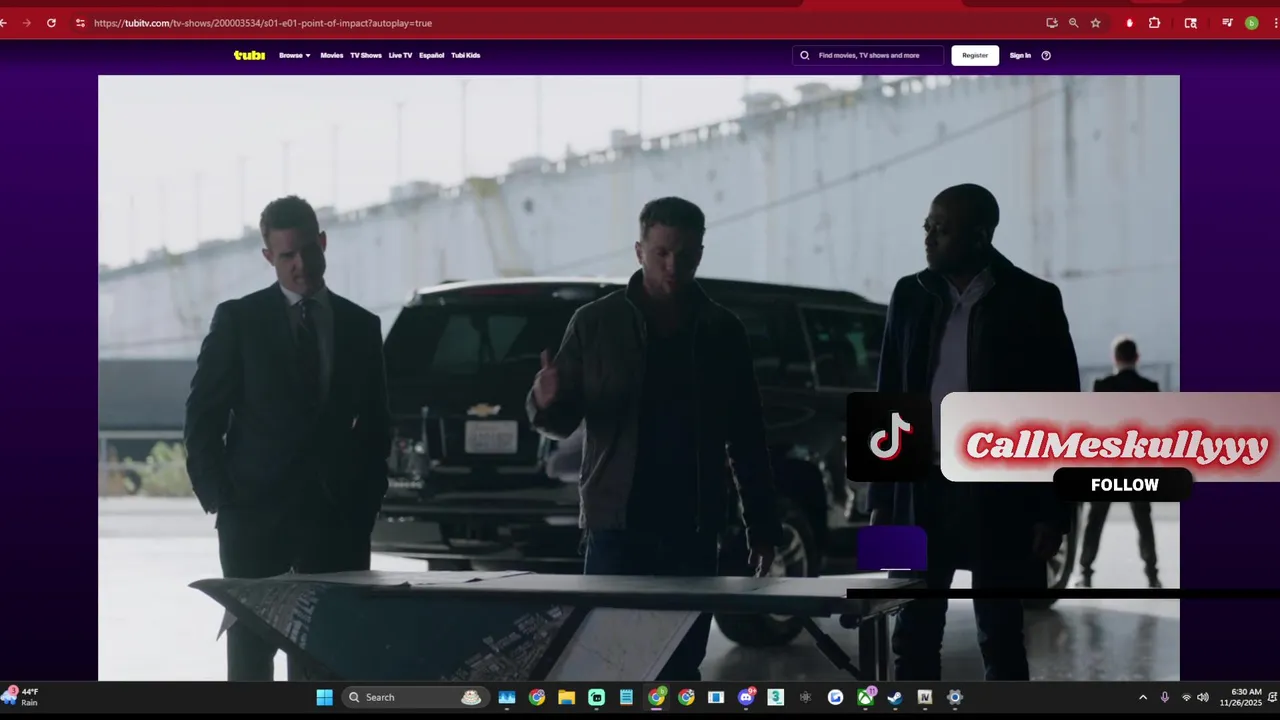Open the Xbox app taskbar icon
Screen dimensions: 1280x720
click(x=865, y=697)
